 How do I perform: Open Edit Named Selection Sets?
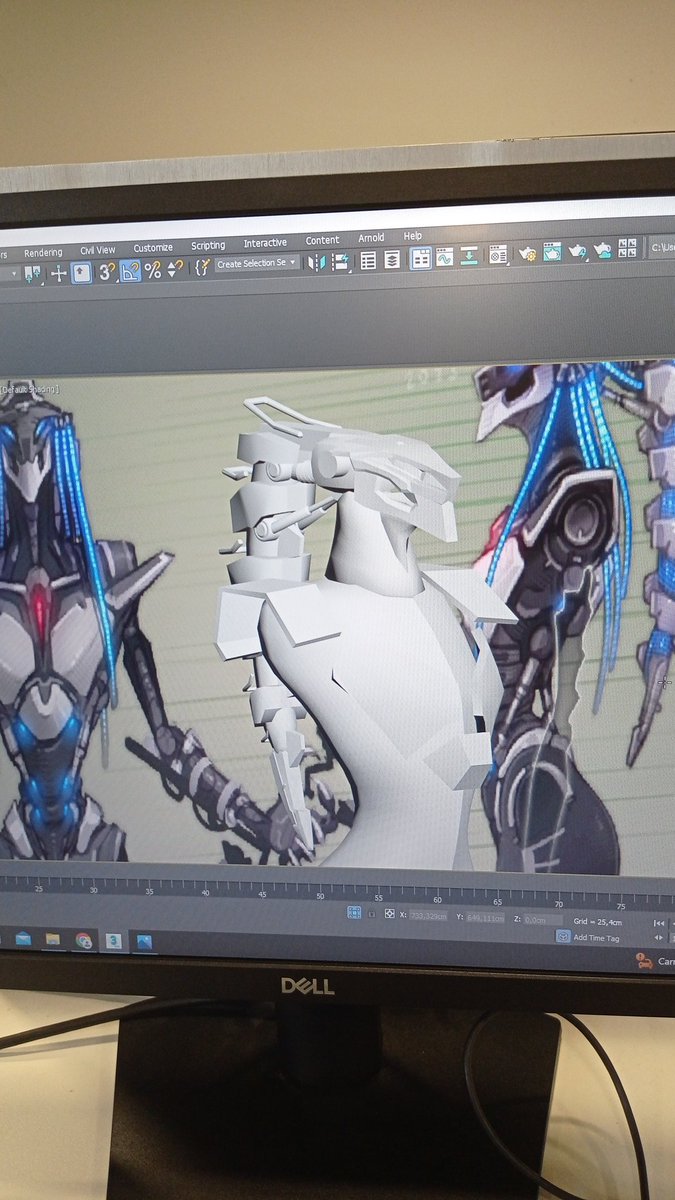pos(202,267)
